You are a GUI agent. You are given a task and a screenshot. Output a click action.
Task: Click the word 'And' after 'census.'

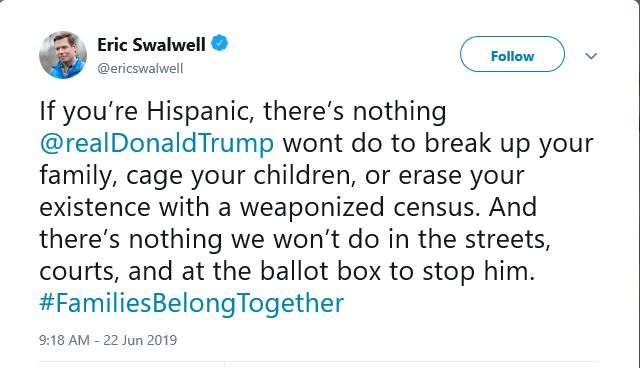pyautogui.click(x=513, y=207)
